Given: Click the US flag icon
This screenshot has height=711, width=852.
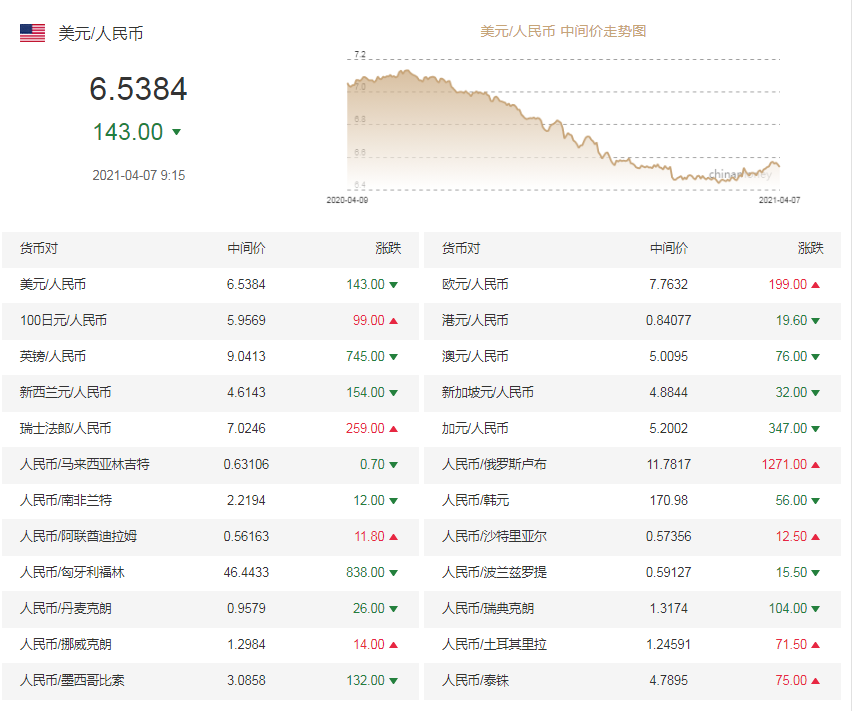Looking at the screenshot, I should click(x=32, y=33).
